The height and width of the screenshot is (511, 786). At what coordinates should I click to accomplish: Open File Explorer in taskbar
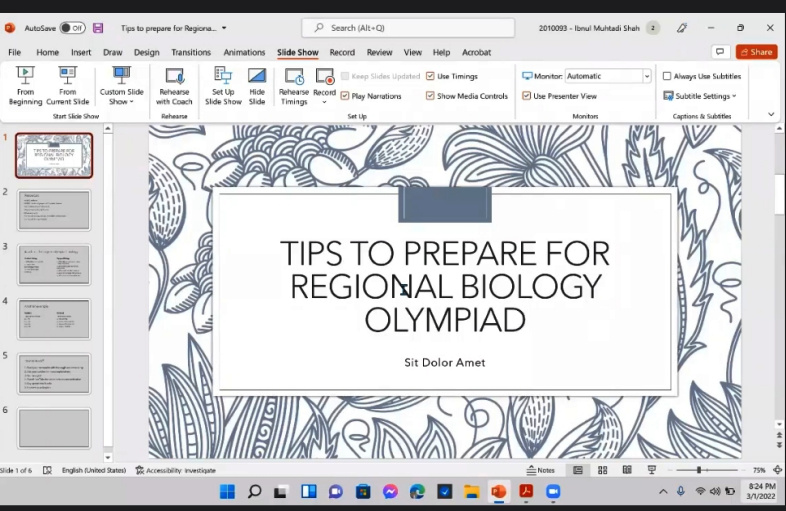click(471, 491)
